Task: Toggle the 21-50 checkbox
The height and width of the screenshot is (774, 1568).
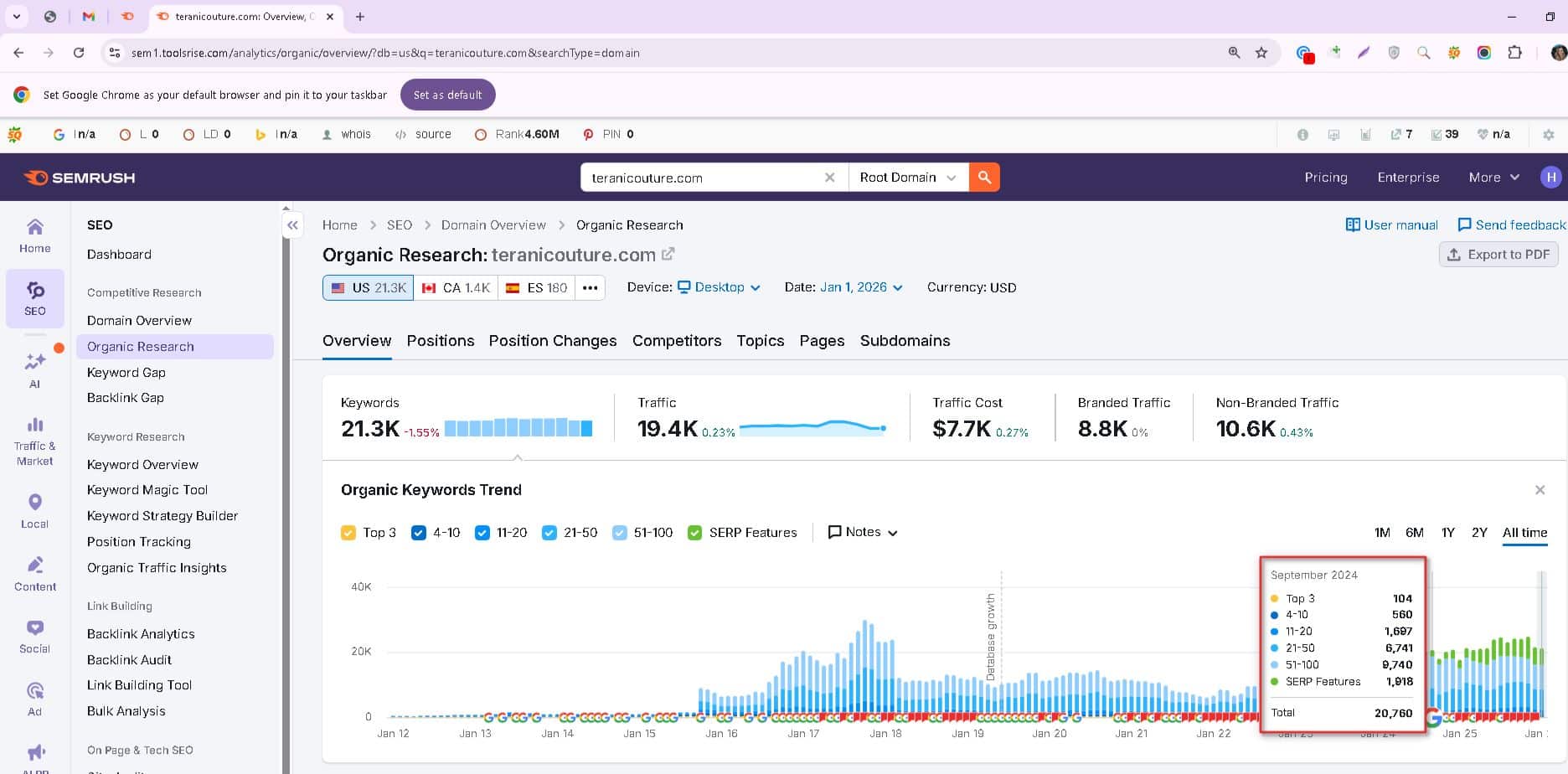Action: (549, 533)
